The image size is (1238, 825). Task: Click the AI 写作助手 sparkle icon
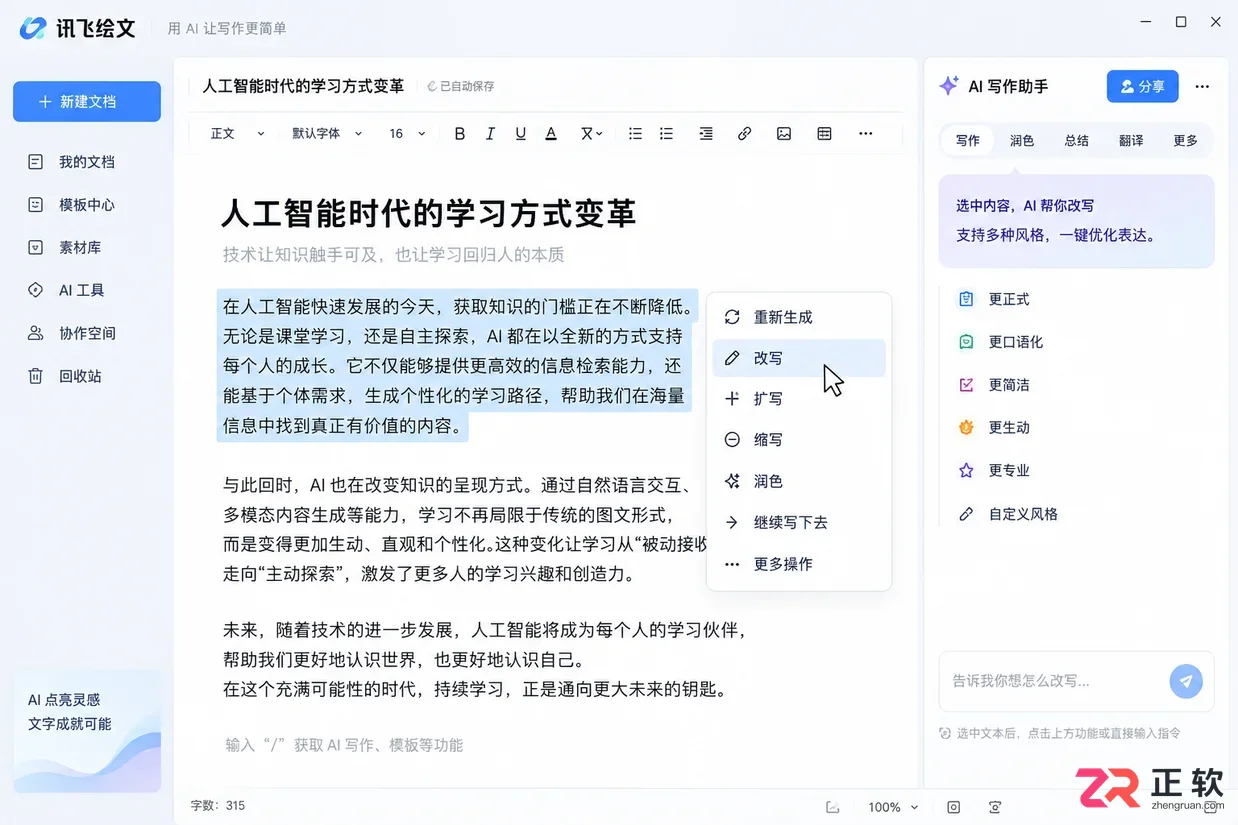[949, 86]
